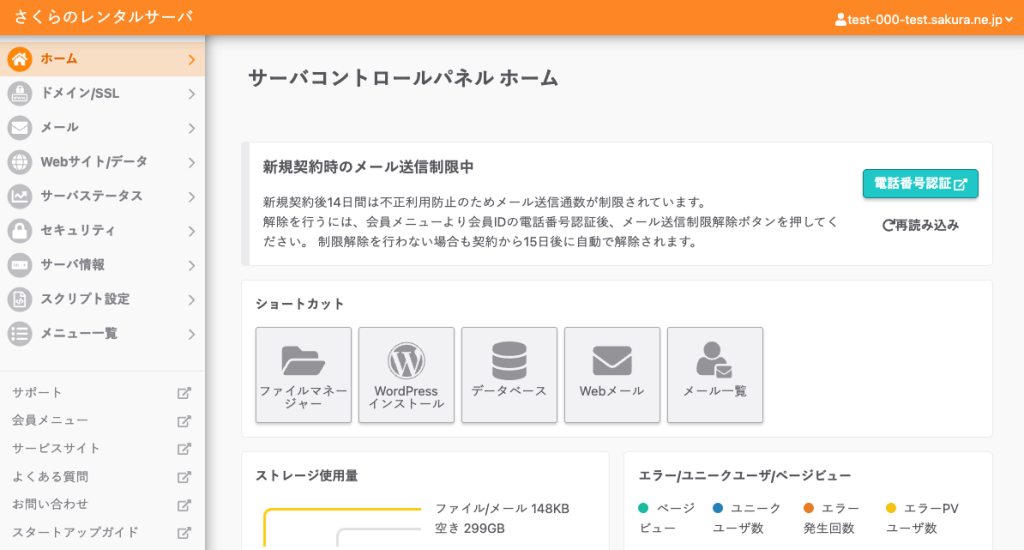Open the メール一覧 shortcut tile
Image resolution: width=1024 pixels, height=550 pixels.
click(x=715, y=375)
